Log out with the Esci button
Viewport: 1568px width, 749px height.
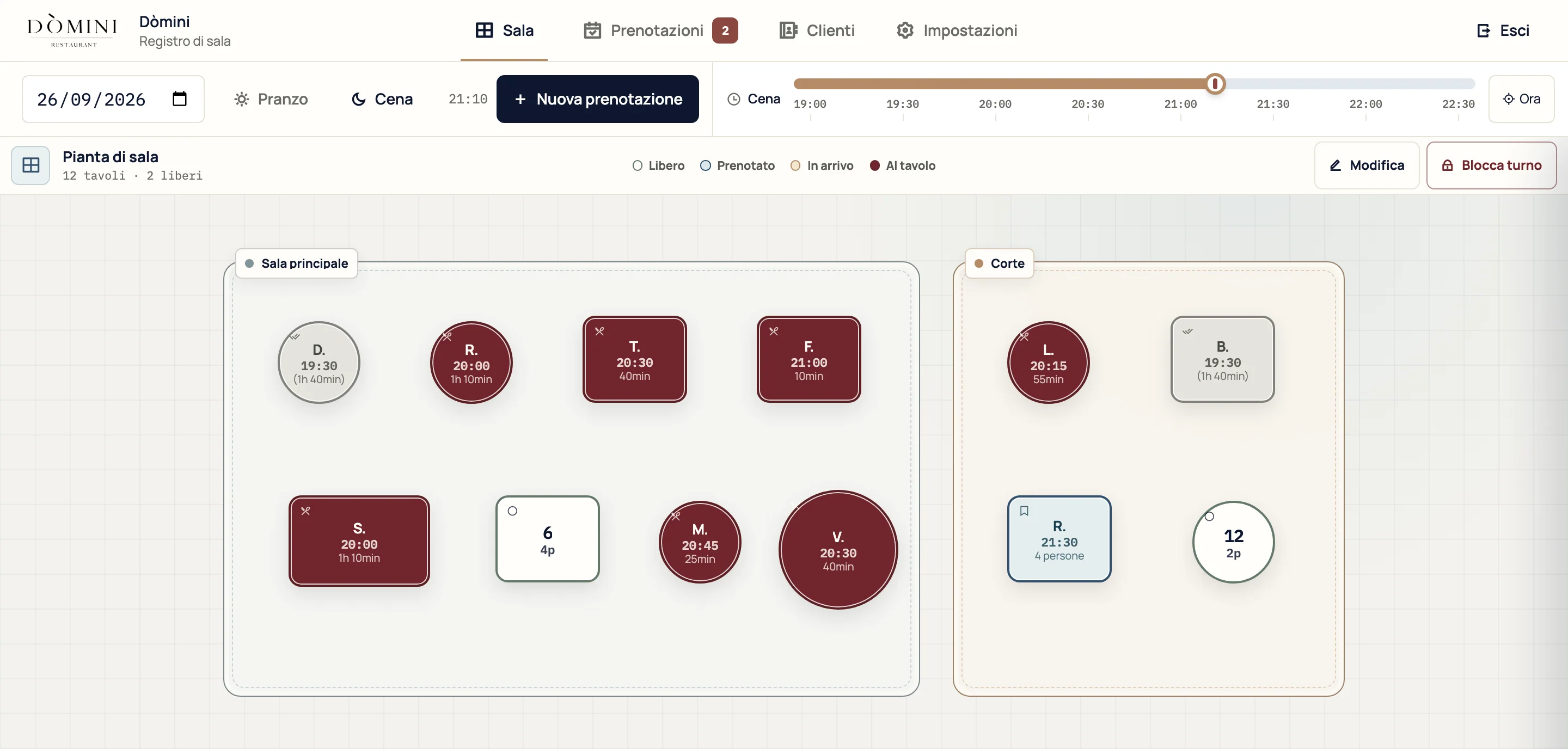(1503, 30)
